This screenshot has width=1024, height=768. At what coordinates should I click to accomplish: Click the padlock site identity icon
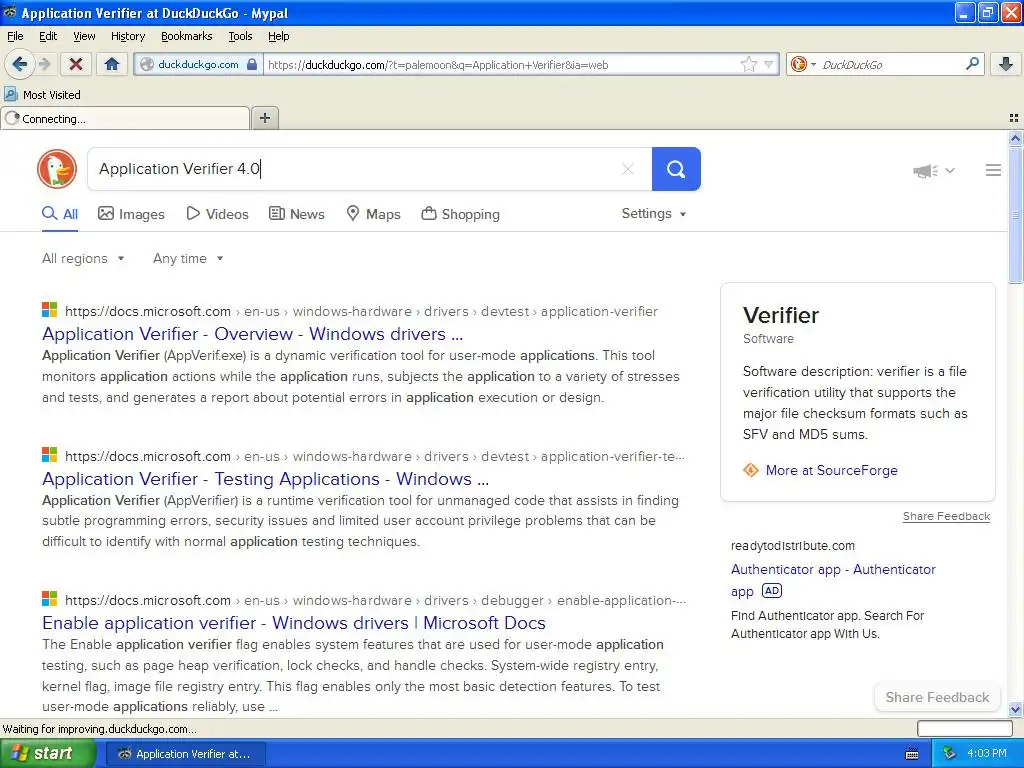pyautogui.click(x=252, y=64)
